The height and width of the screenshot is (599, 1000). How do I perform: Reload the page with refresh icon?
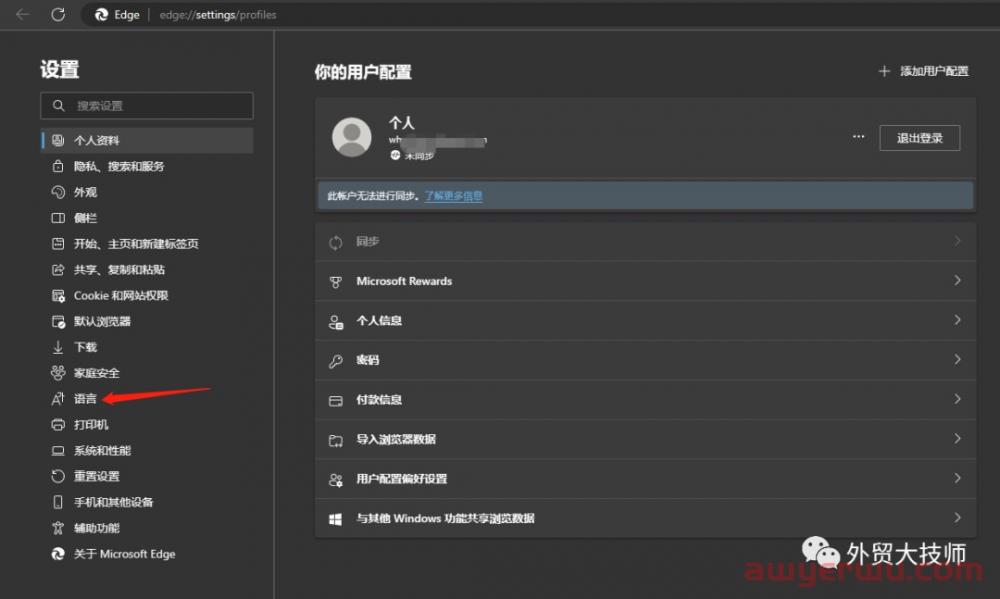(x=58, y=14)
